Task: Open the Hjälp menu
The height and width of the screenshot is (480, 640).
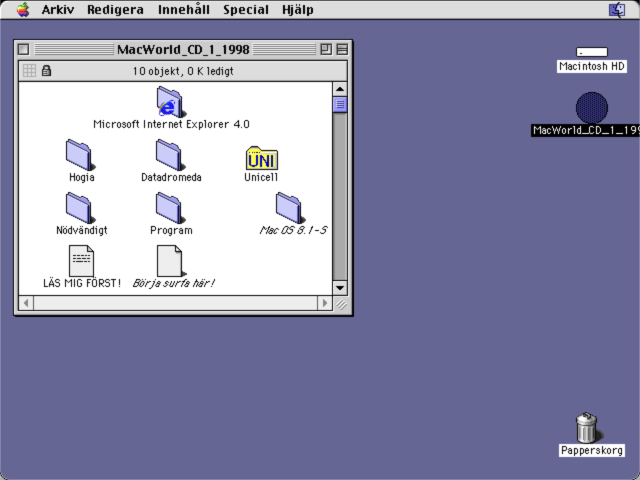Action: tap(298, 9)
